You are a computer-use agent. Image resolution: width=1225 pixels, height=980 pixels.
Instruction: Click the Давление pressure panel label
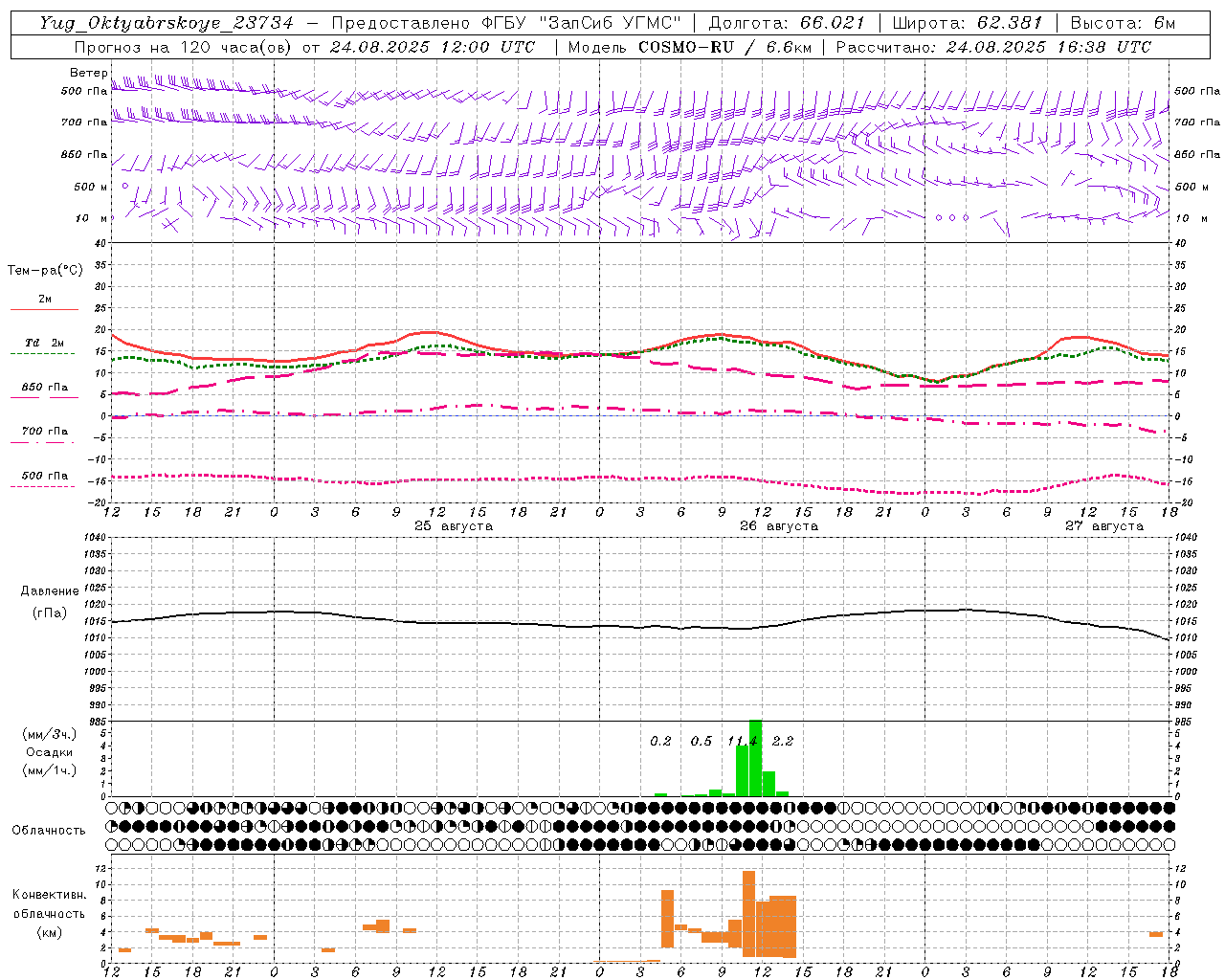pos(50,590)
